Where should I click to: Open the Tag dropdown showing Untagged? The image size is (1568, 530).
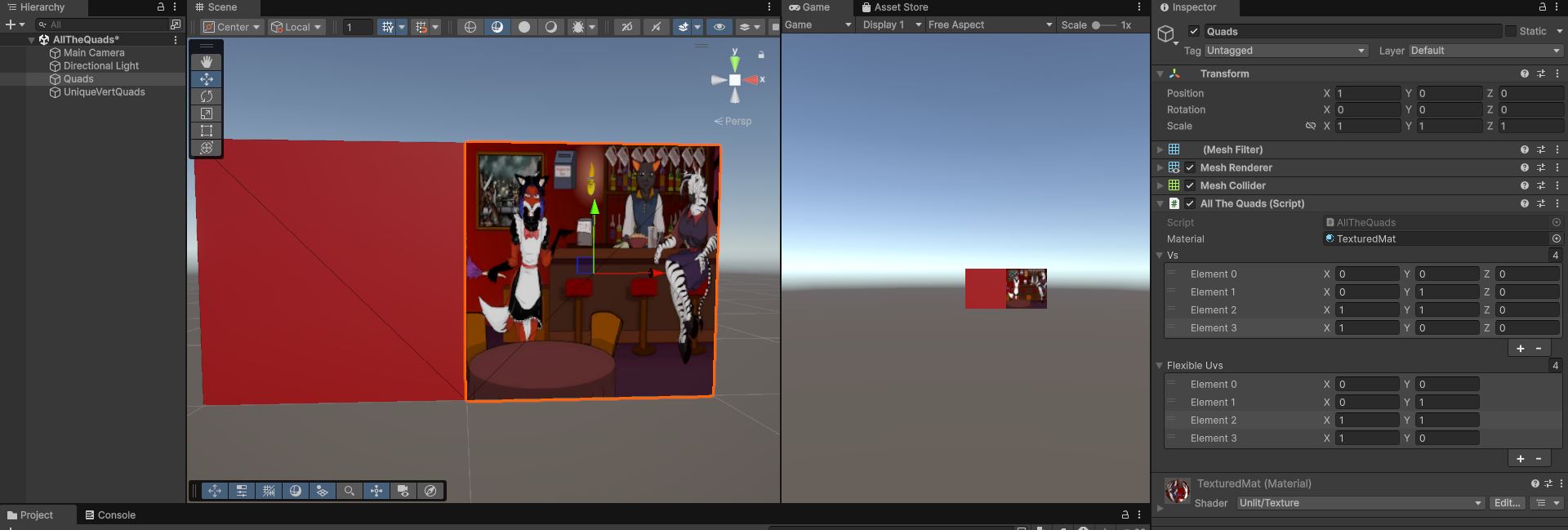[1285, 51]
